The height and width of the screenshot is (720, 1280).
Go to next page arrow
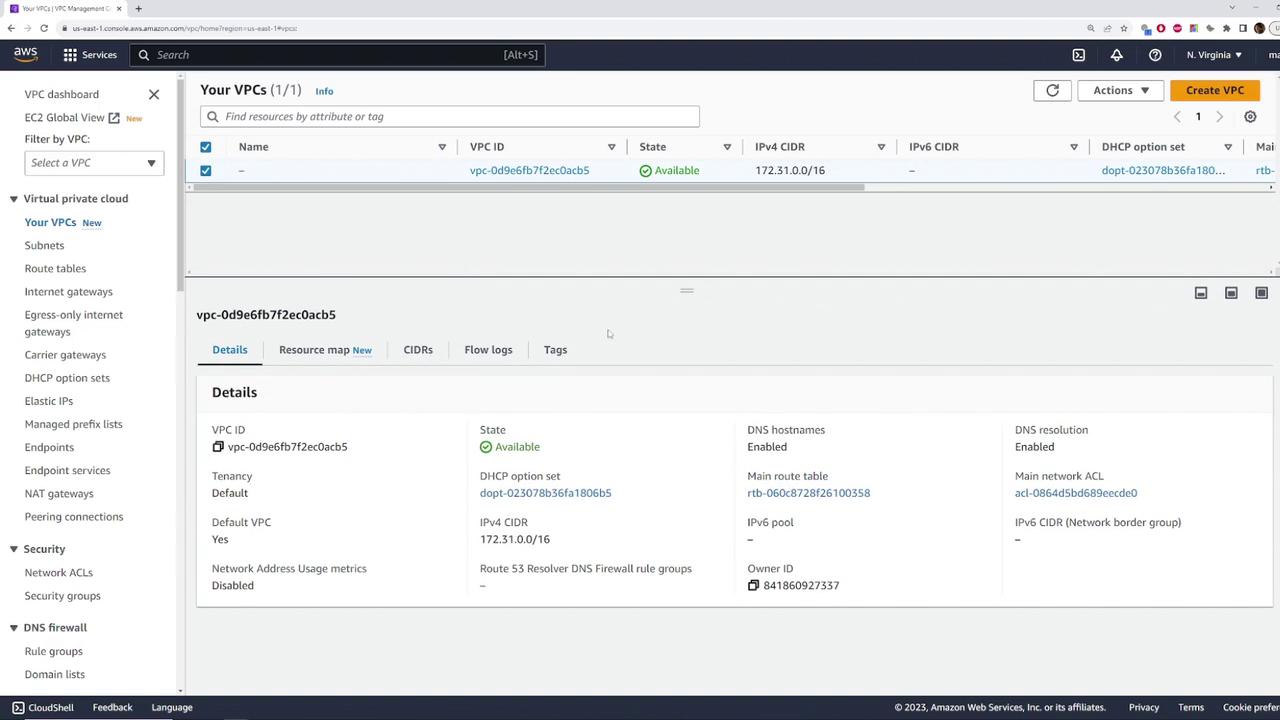click(x=1219, y=117)
